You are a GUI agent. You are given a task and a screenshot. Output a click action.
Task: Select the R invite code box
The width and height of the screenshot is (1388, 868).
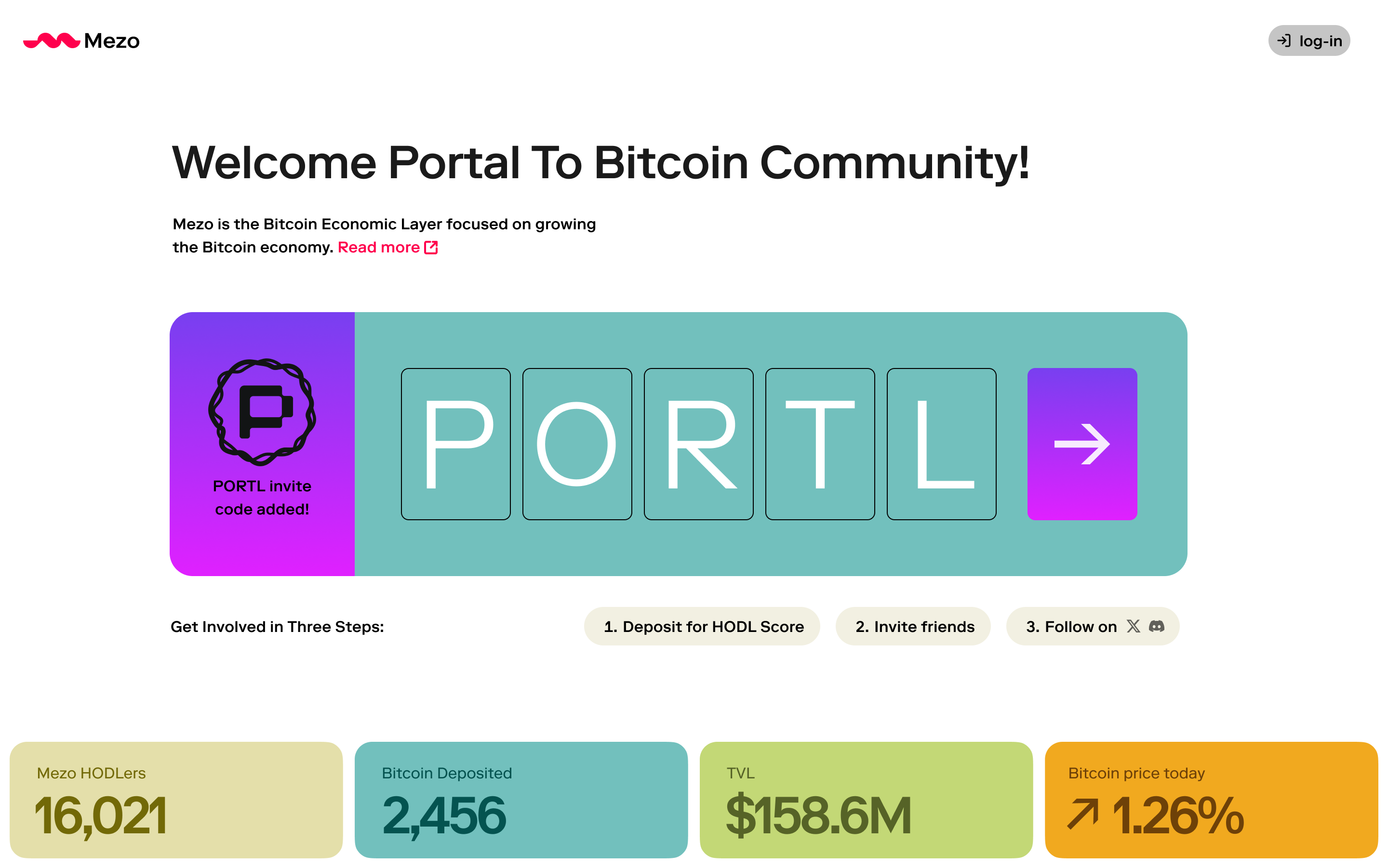(698, 444)
